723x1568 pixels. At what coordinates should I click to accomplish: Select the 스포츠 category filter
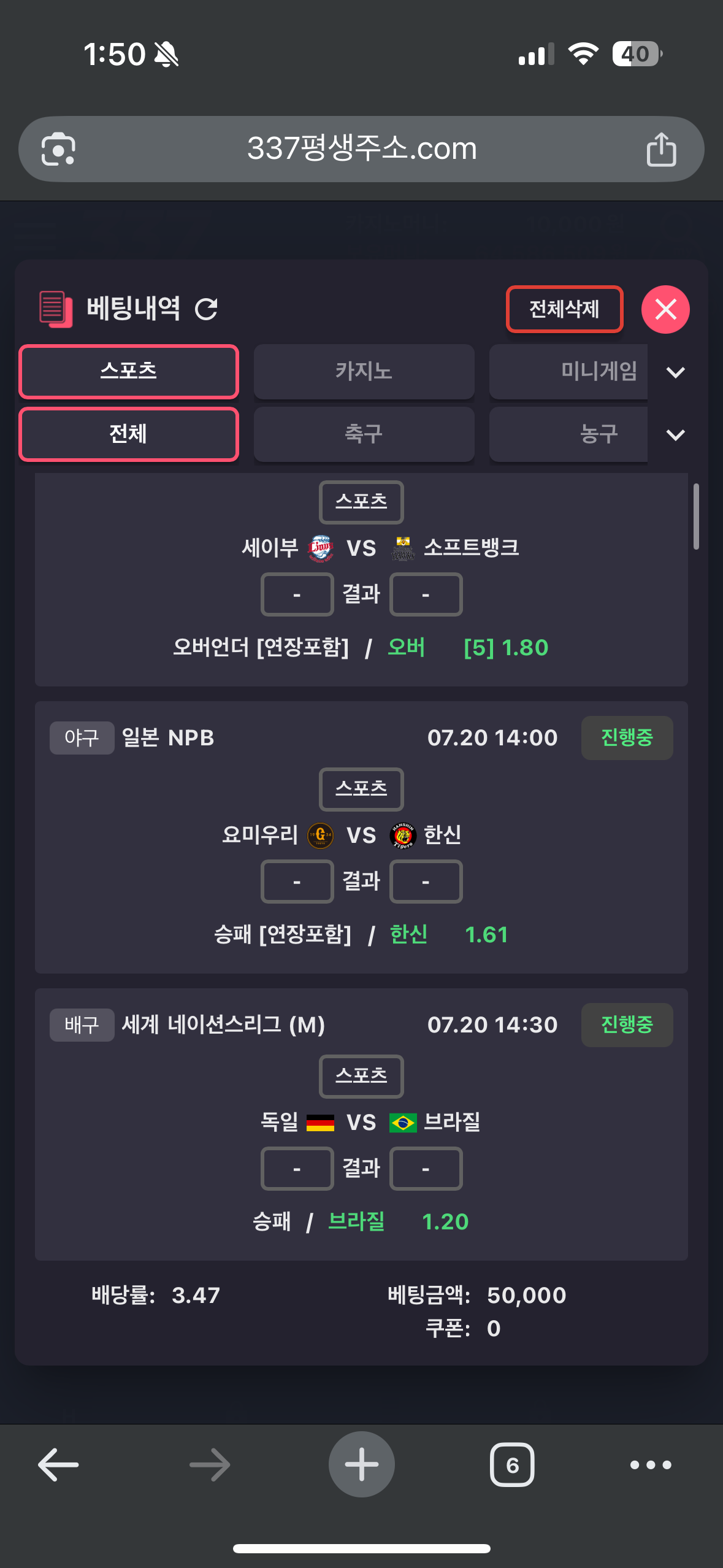[x=129, y=372]
